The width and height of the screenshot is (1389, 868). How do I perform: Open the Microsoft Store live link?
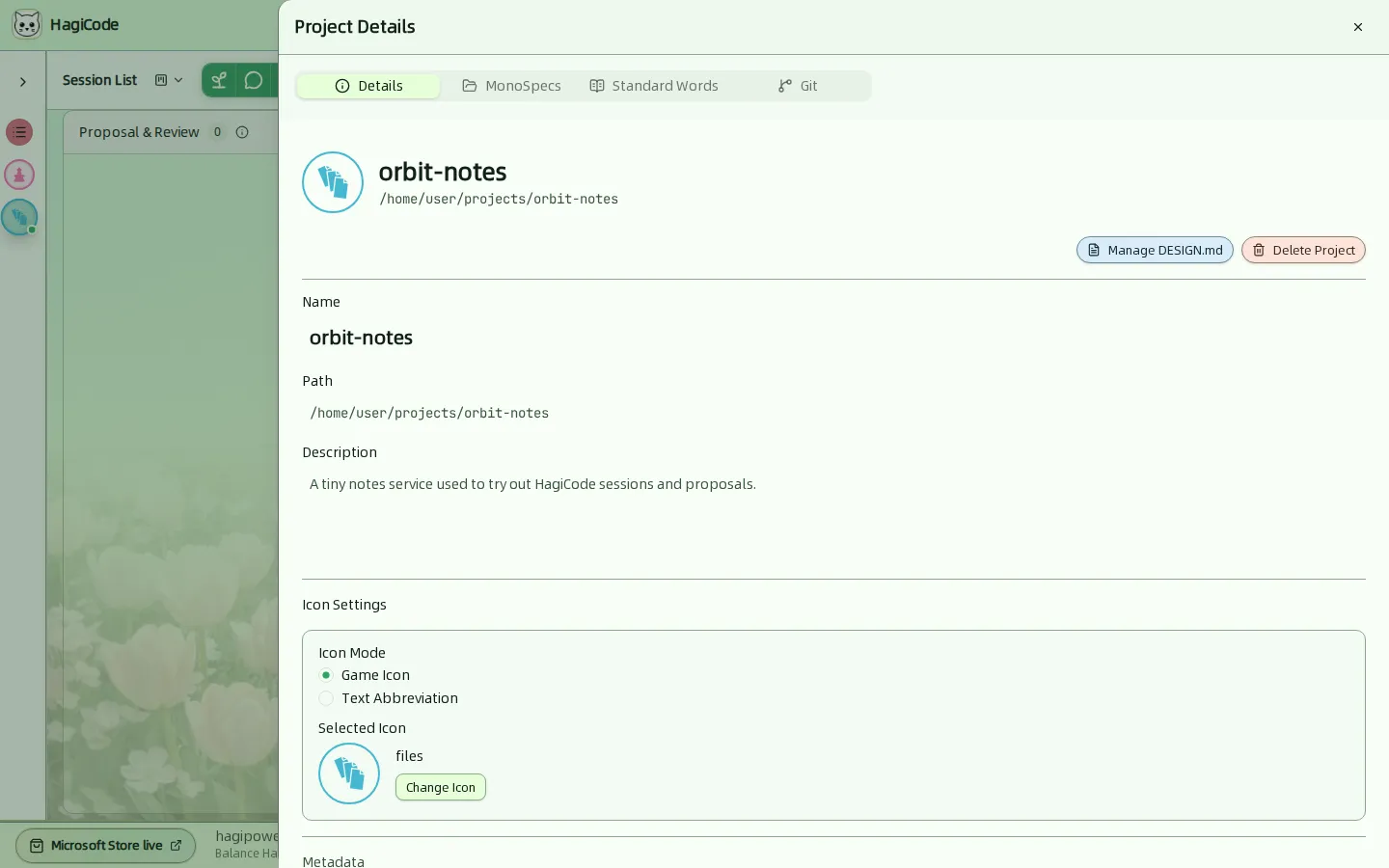click(106, 846)
